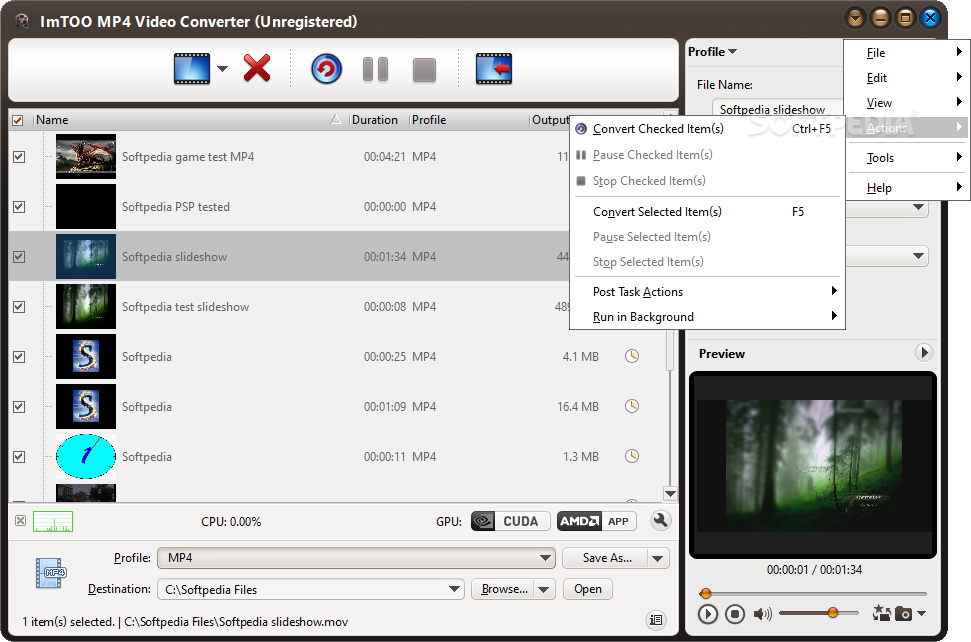This screenshot has width=971, height=642.
Task: Open the Browse dropdown arrow
Action: click(544, 589)
